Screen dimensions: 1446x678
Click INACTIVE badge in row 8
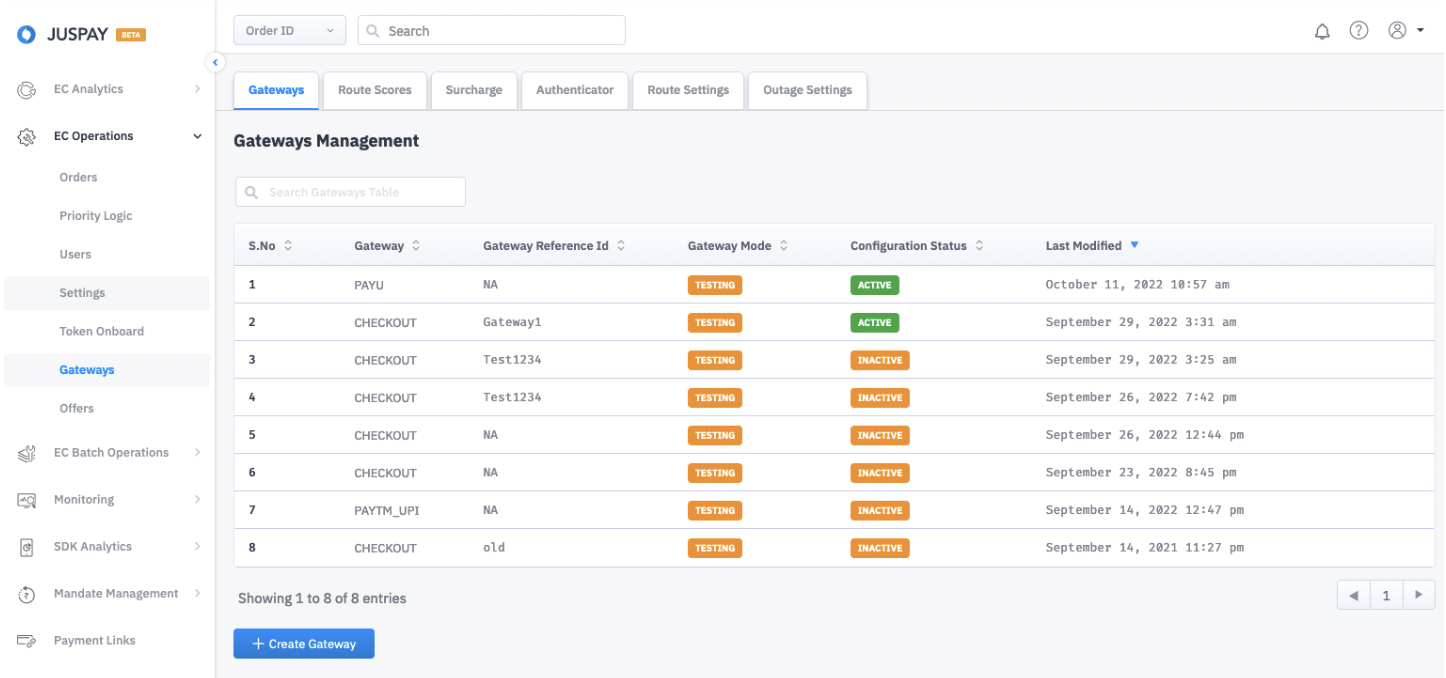tap(880, 548)
